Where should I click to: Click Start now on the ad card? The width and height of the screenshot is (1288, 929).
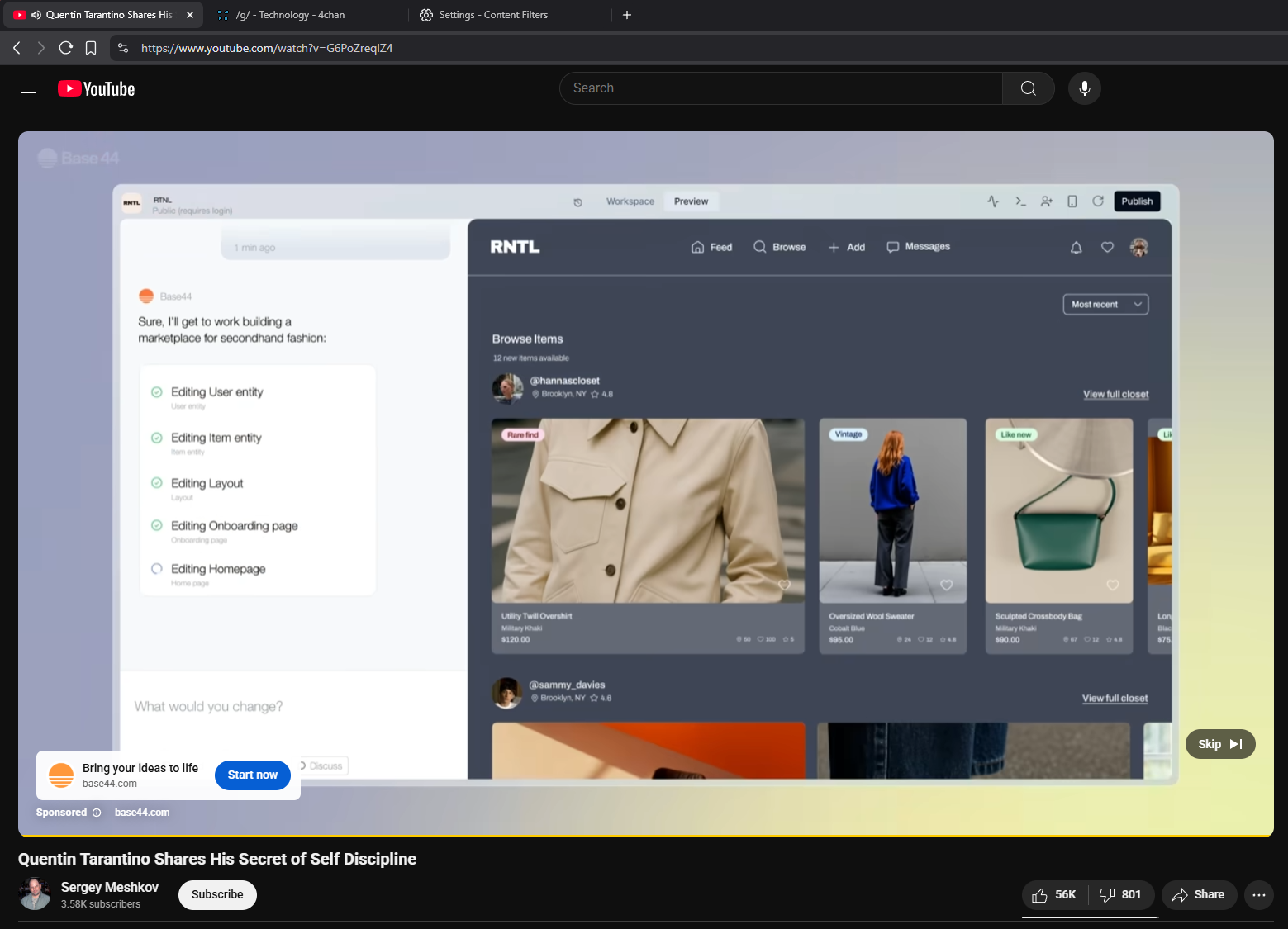[253, 775]
